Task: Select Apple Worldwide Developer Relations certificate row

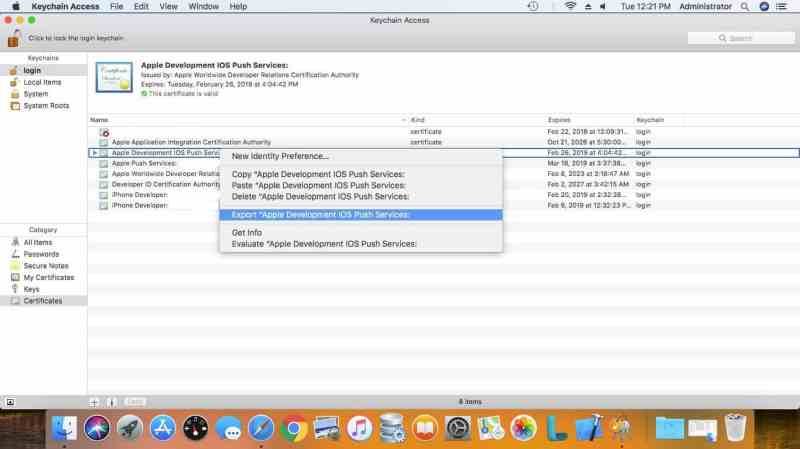Action: pos(443,174)
